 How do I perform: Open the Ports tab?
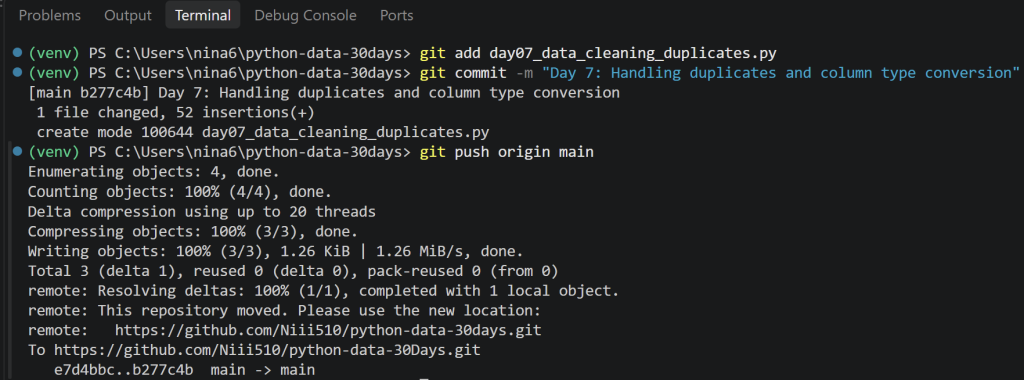tap(396, 15)
